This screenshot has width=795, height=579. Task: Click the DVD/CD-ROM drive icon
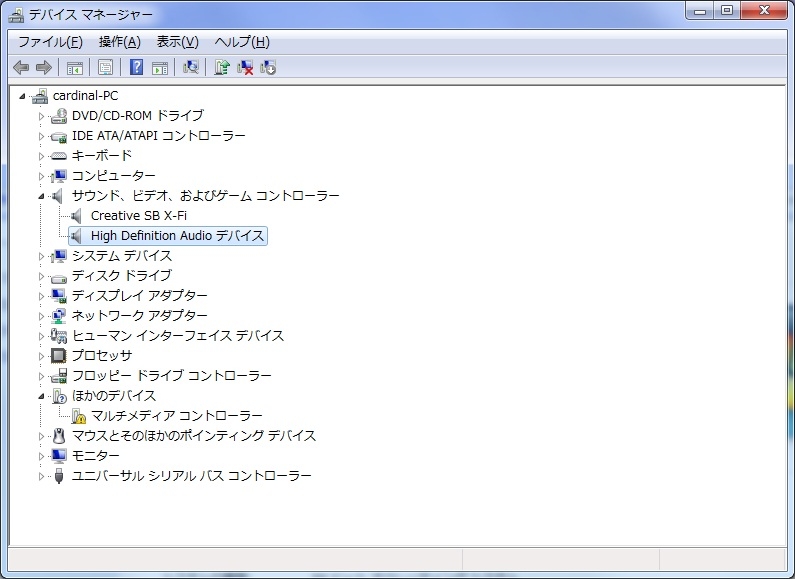tap(58, 116)
